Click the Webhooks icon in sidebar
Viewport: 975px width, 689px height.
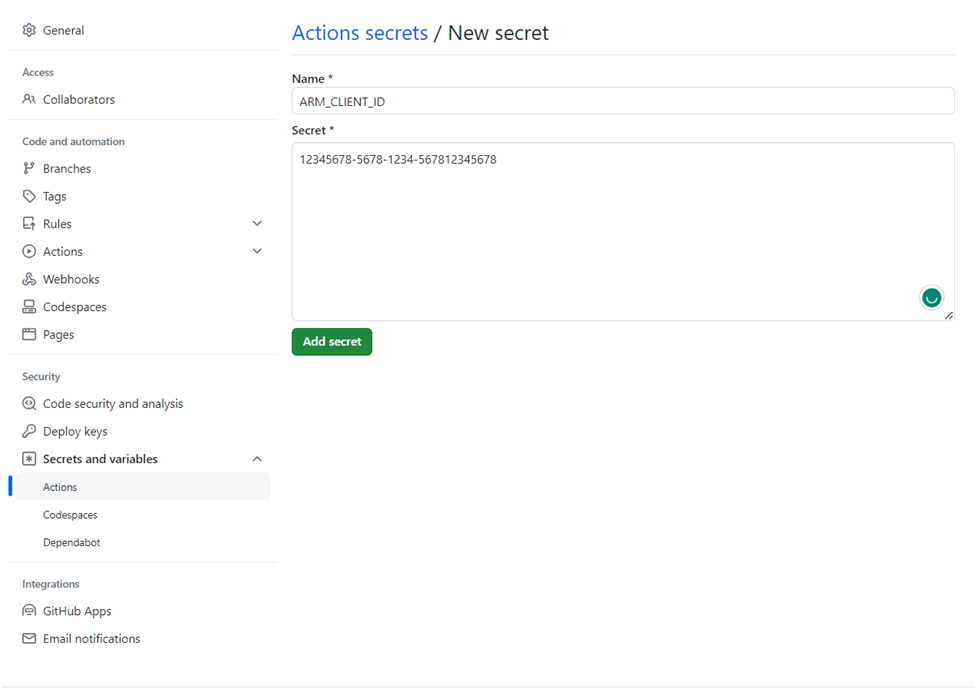pyautogui.click(x=29, y=279)
